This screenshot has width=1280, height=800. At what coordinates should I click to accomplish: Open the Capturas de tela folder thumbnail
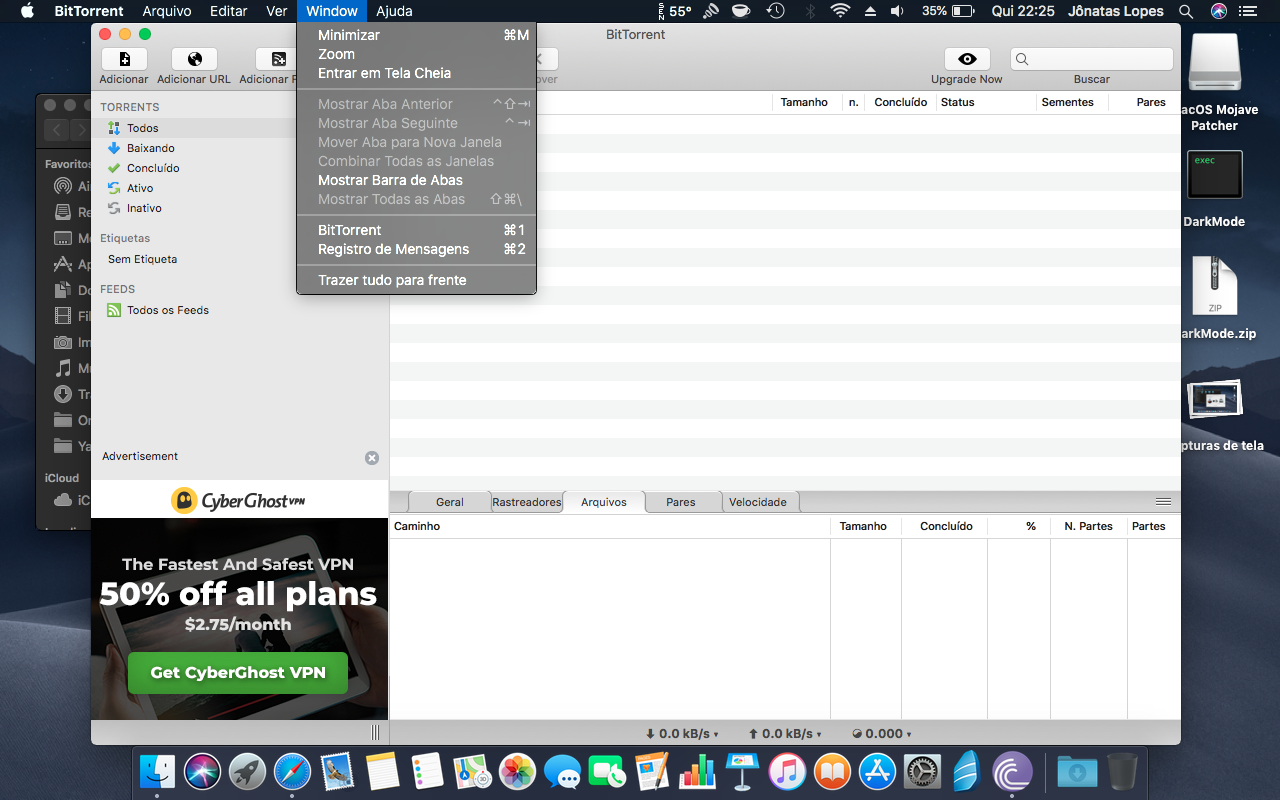(1214, 398)
